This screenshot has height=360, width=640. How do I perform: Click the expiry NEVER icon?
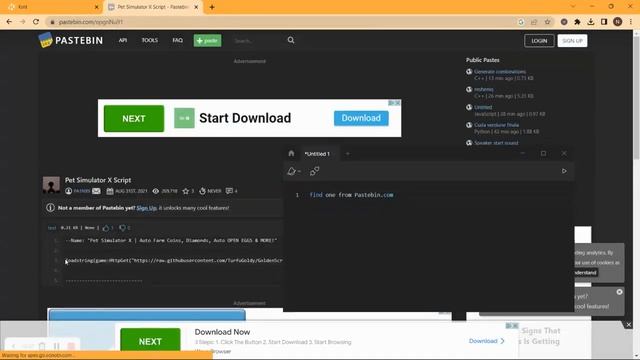[202, 191]
